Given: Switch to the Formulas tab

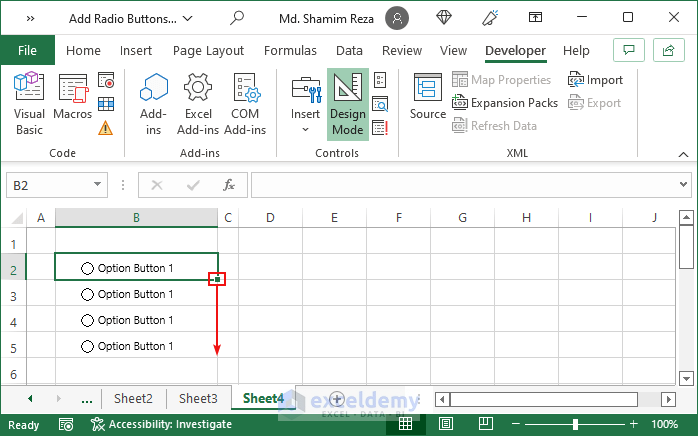Looking at the screenshot, I should tap(290, 50).
